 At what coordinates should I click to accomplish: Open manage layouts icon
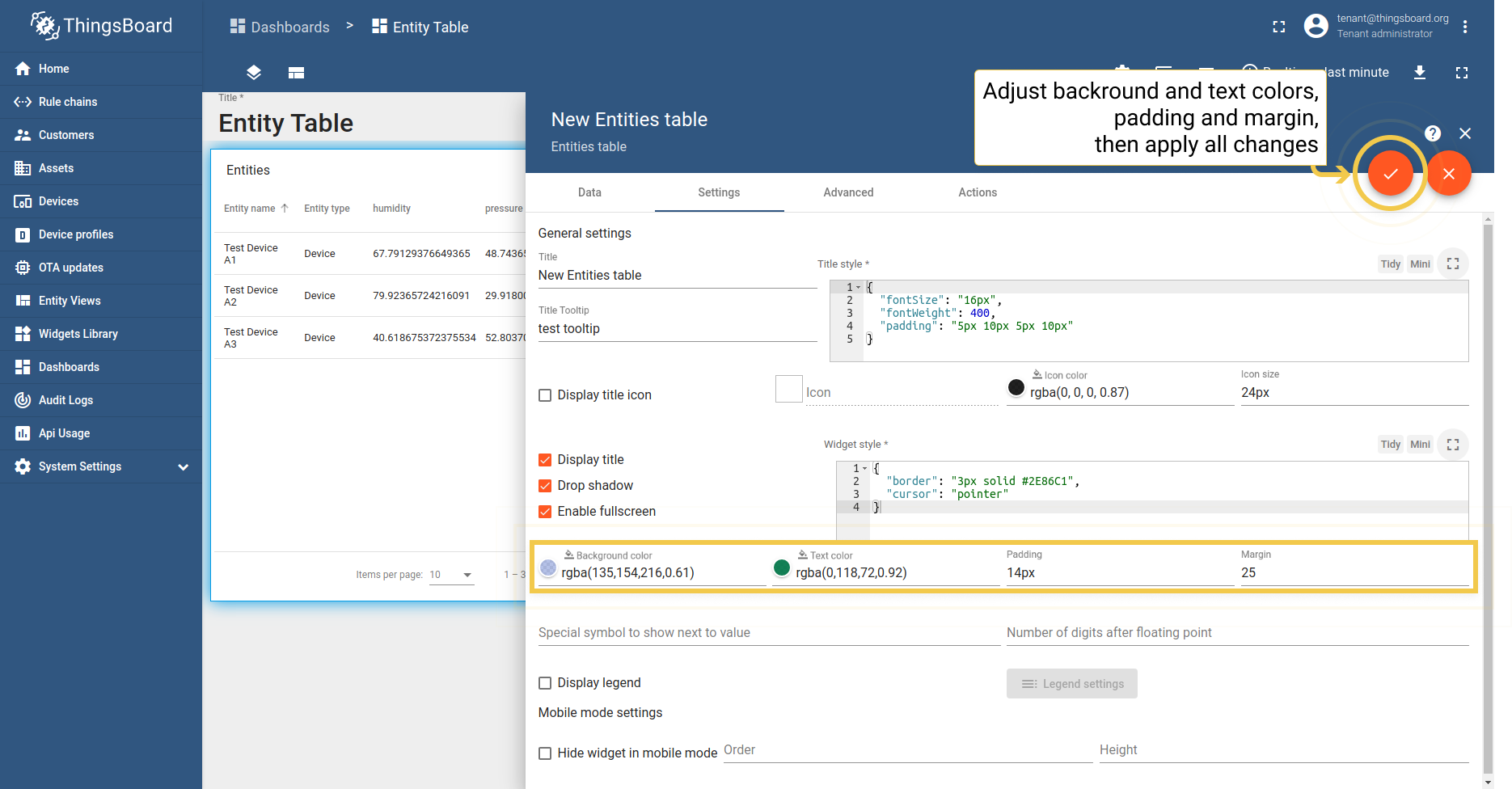[x=296, y=73]
